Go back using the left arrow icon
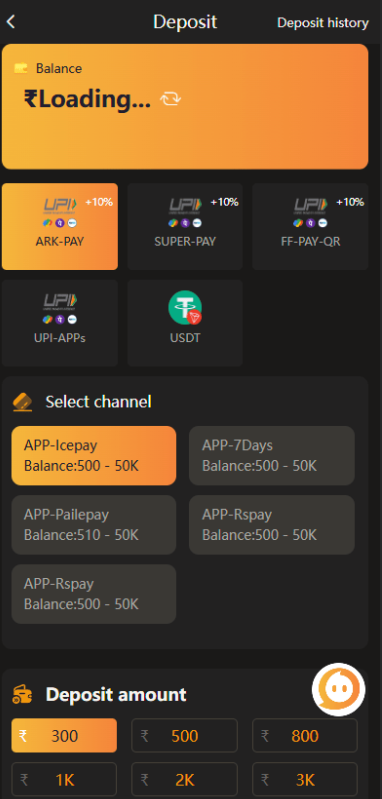Screen dimensions: 382x799 click(11, 22)
